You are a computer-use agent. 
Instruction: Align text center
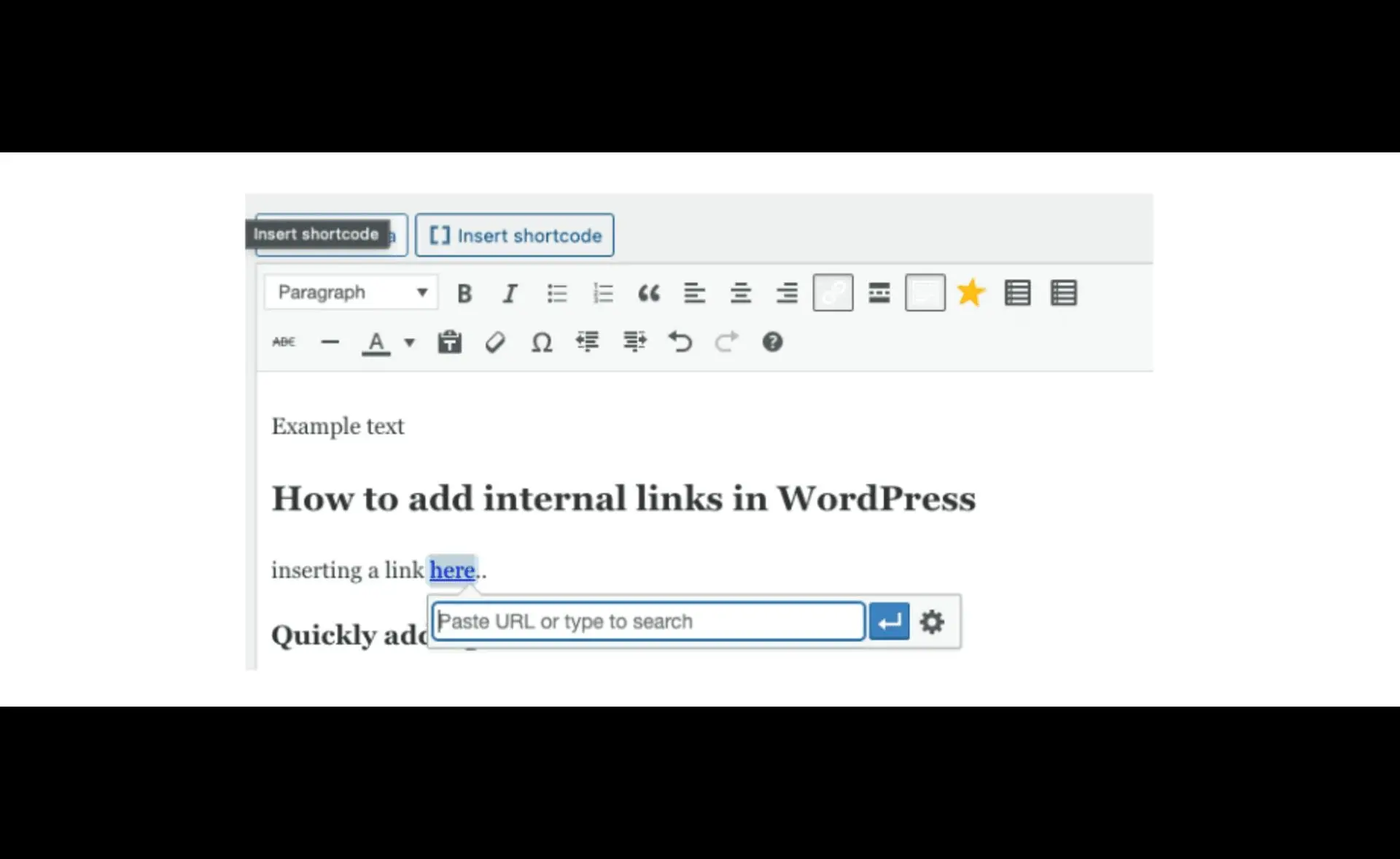(741, 293)
